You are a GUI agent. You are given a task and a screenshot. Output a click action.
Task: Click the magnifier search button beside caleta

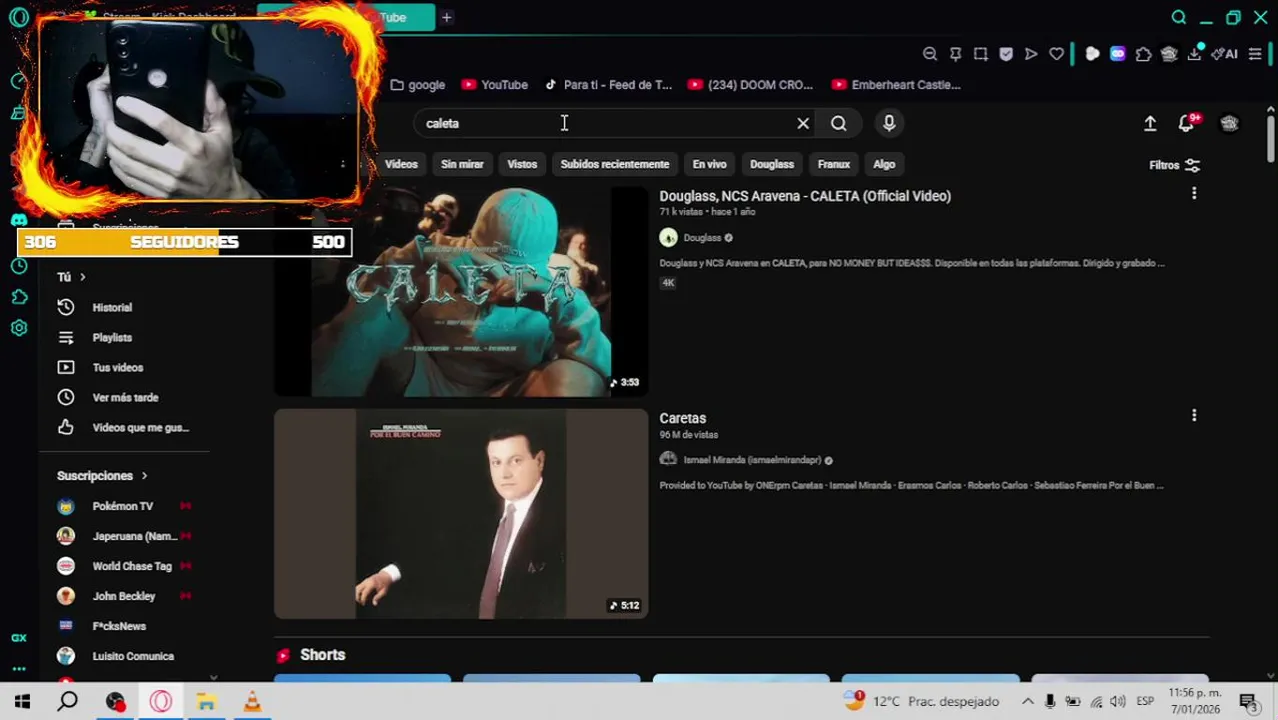coord(839,123)
